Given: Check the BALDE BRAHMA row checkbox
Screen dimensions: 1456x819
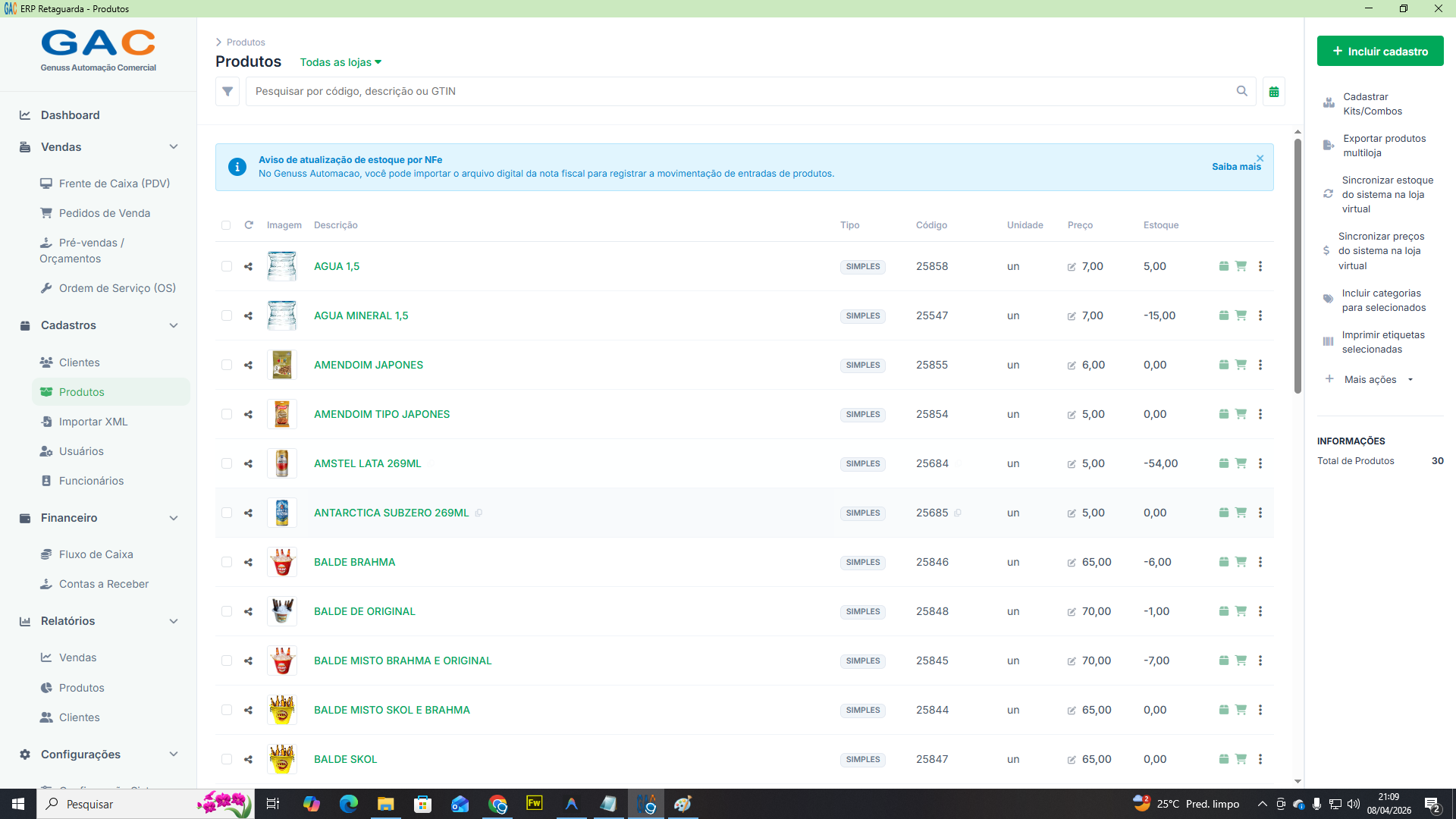Looking at the screenshot, I should click(x=227, y=562).
